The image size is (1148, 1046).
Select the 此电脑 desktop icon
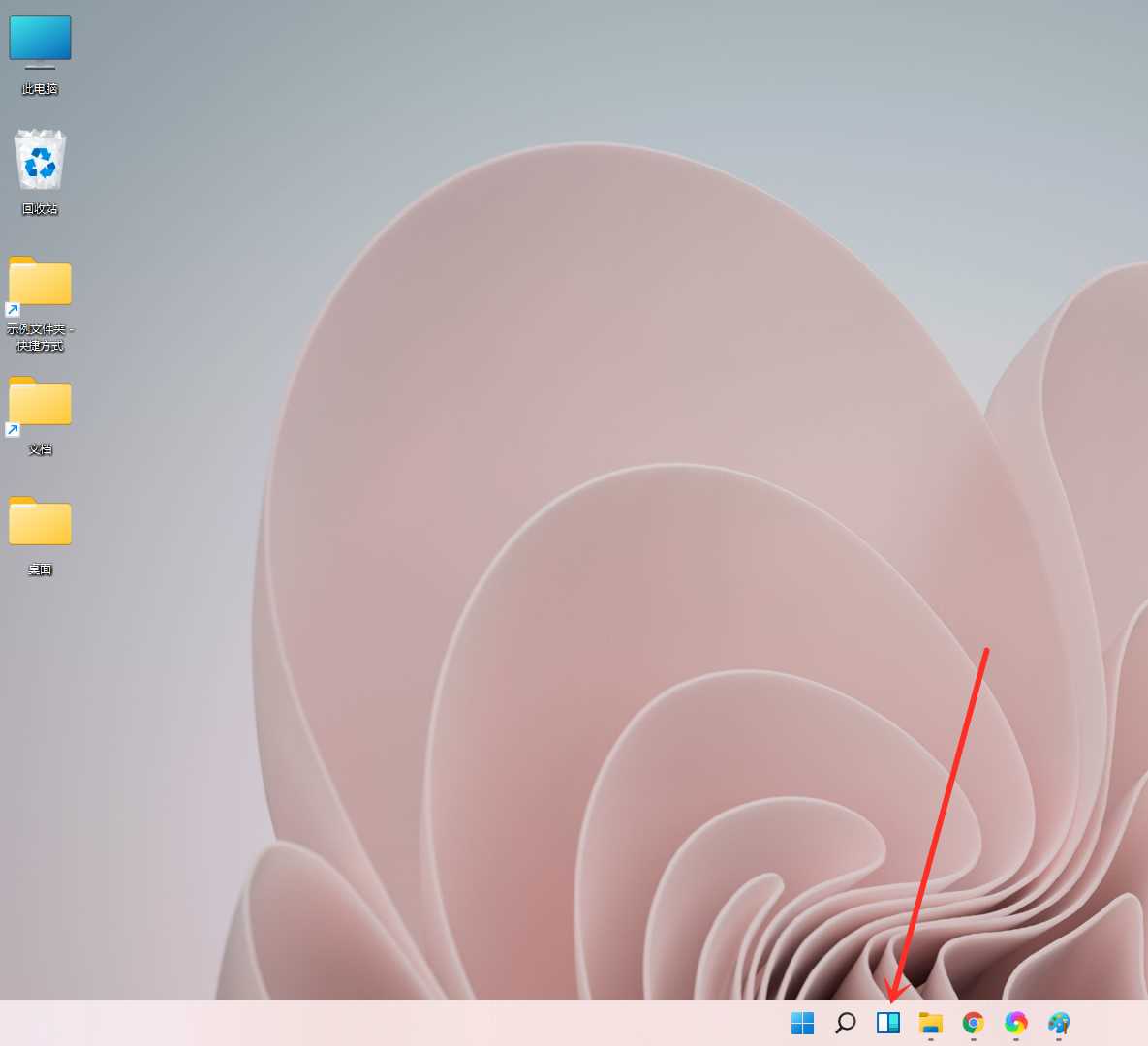tap(40, 55)
